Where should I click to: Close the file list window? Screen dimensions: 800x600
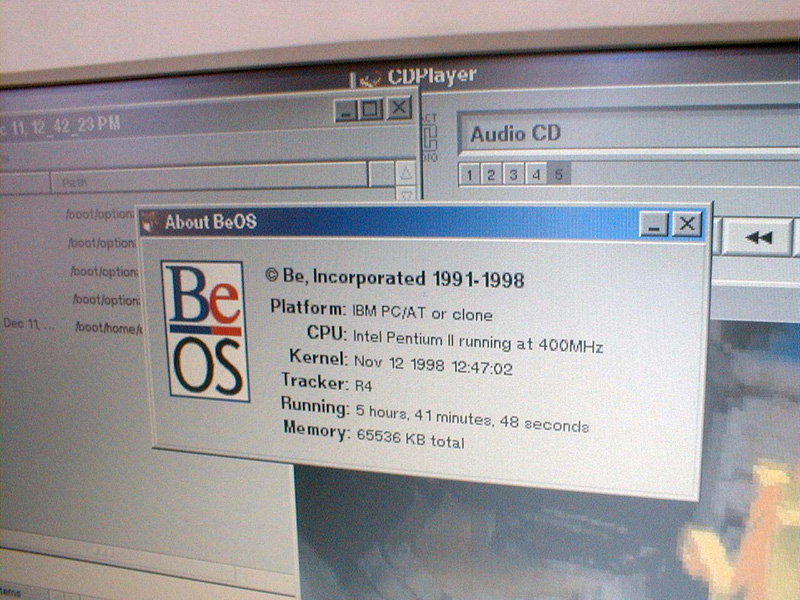pyautogui.click(x=398, y=107)
